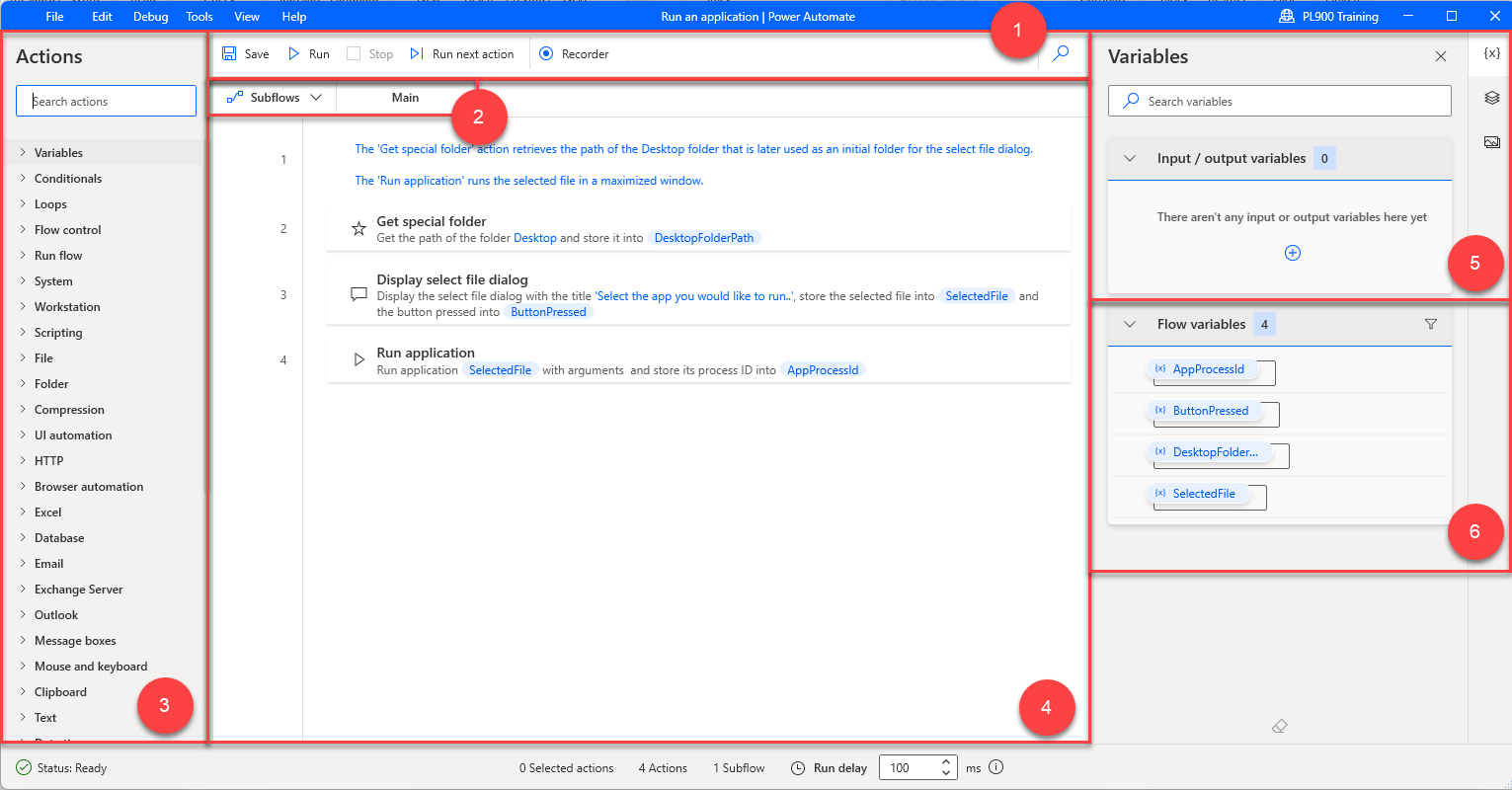1512x790 pixels.
Task: Open the Tools menu
Action: 199,16
